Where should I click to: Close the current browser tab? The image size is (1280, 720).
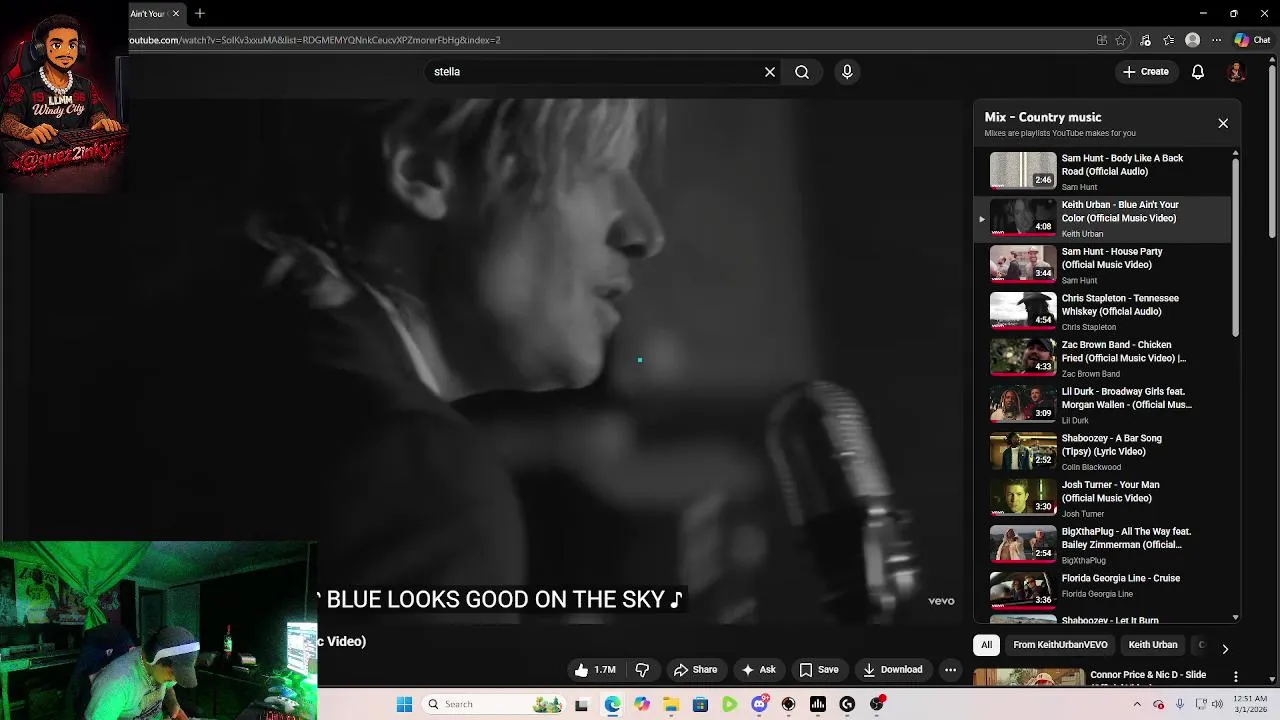[x=176, y=13]
